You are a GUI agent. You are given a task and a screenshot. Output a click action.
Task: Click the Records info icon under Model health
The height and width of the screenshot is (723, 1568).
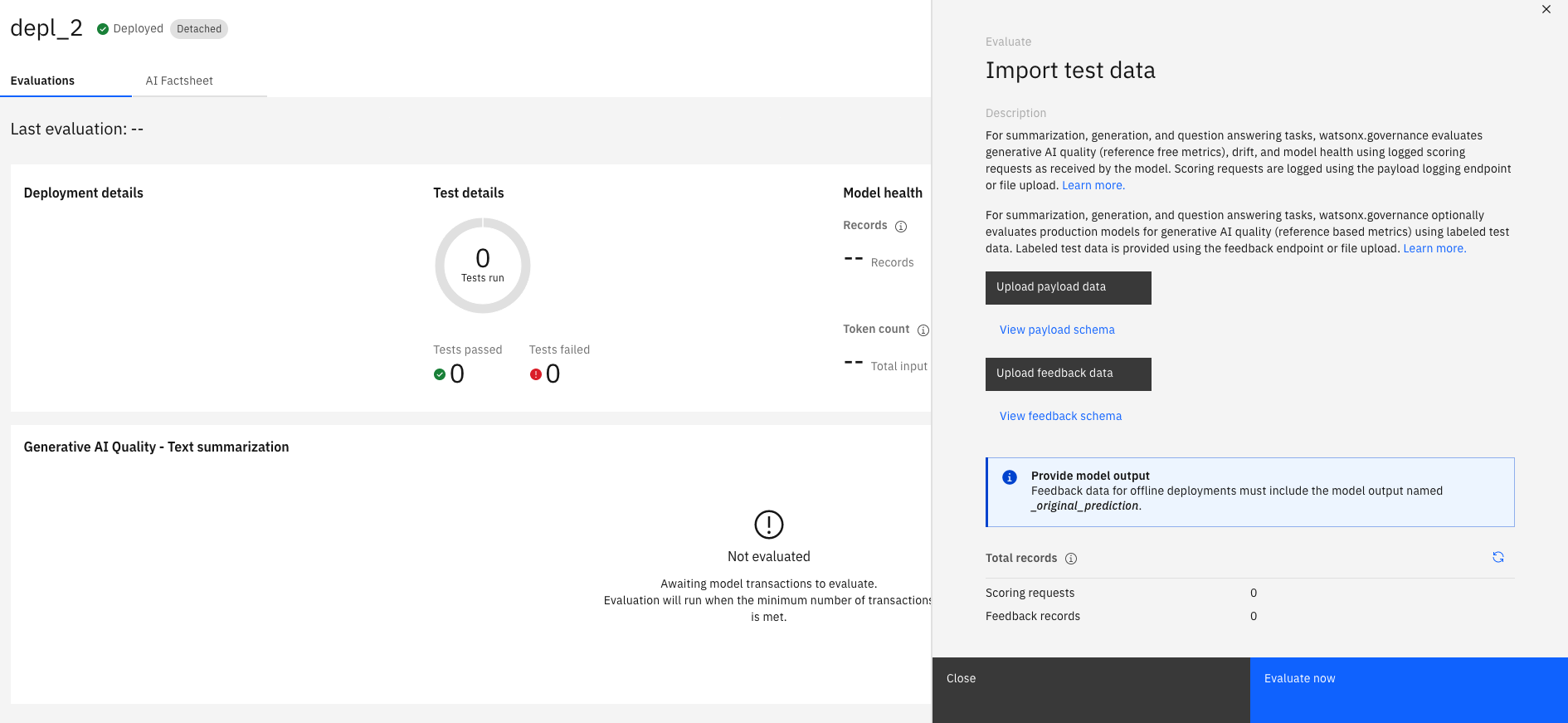pos(901,227)
